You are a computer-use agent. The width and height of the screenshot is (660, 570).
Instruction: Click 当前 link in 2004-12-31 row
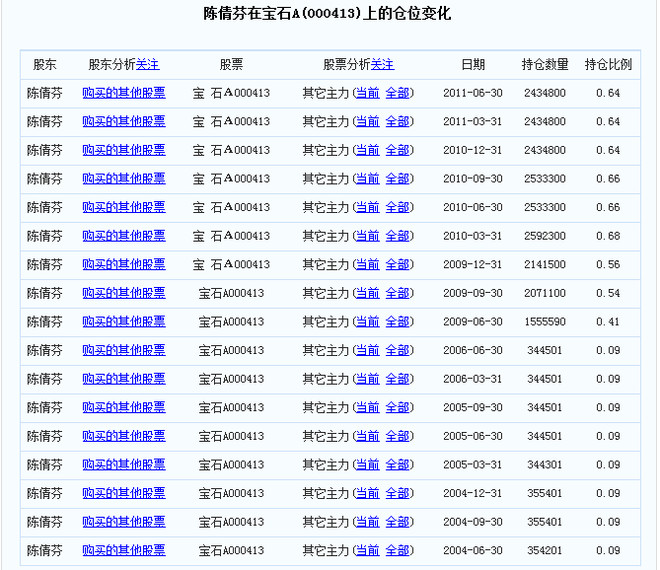[x=368, y=493]
